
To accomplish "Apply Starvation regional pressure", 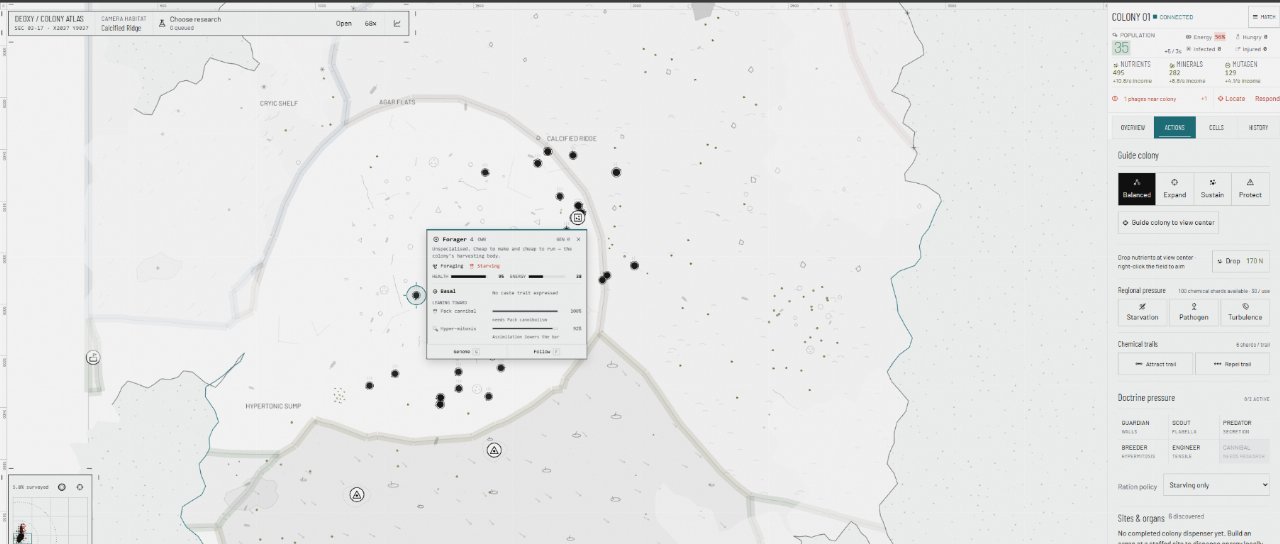I will [x=1142, y=312].
